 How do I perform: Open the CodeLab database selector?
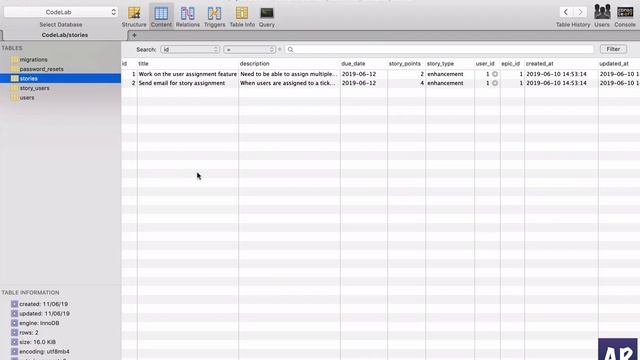(x=61, y=12)
